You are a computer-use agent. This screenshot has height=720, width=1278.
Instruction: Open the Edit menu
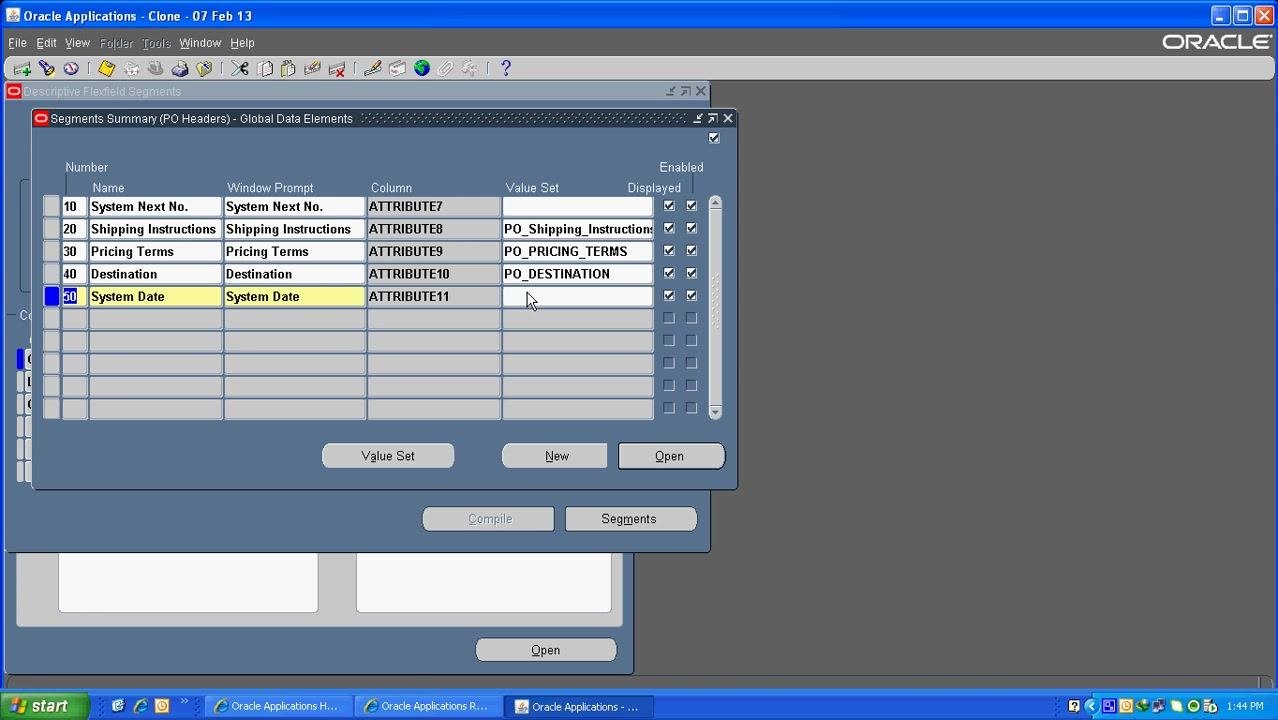[46, 43]
